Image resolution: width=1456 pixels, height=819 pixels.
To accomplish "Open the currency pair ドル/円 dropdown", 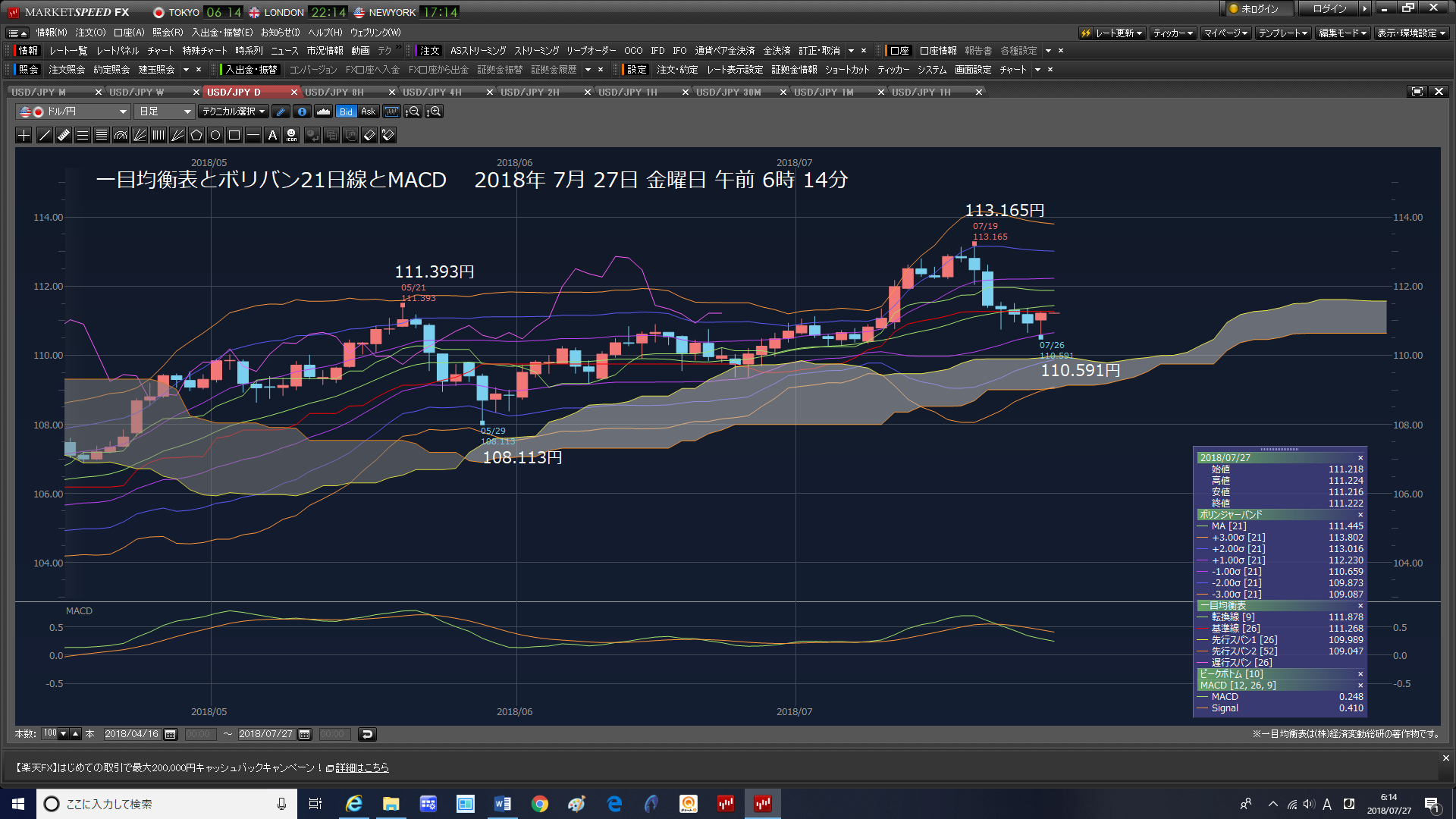I will (x=73, y=111).
